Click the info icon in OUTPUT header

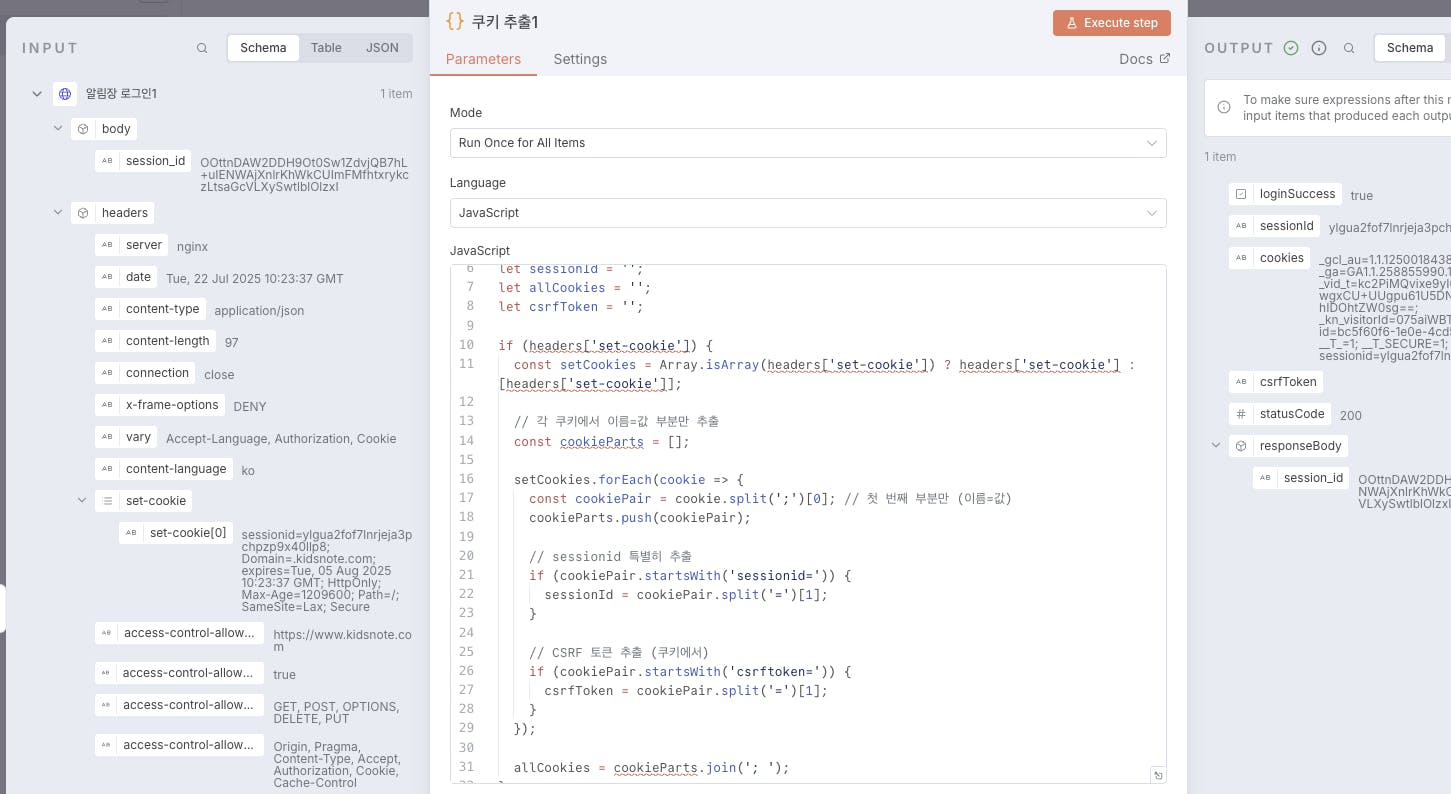tap(1319, 48)
